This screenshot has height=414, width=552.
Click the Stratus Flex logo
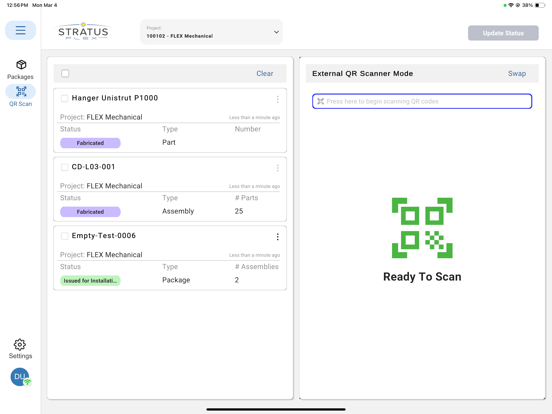83,32
